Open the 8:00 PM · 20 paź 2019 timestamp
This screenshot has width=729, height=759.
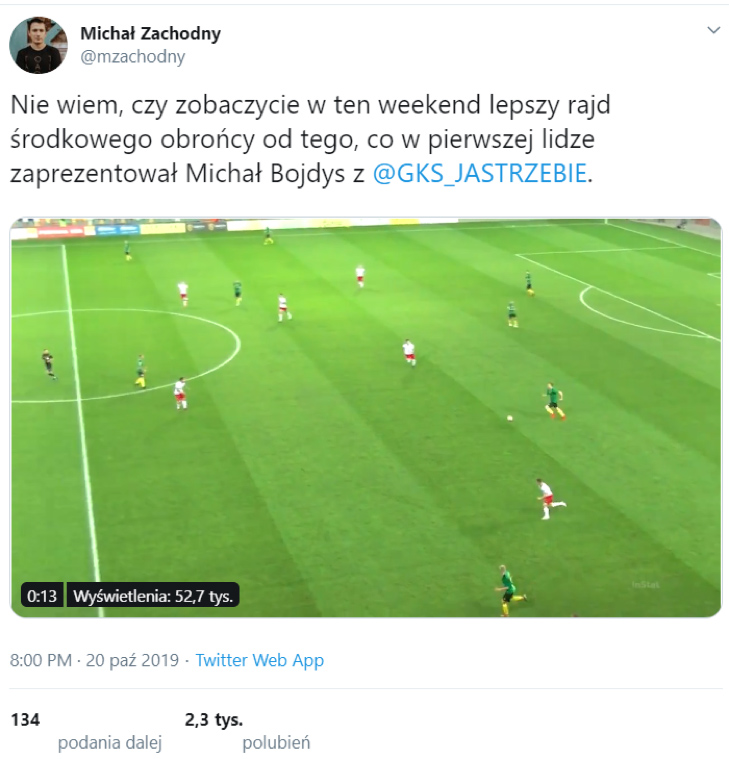(94, 660)
